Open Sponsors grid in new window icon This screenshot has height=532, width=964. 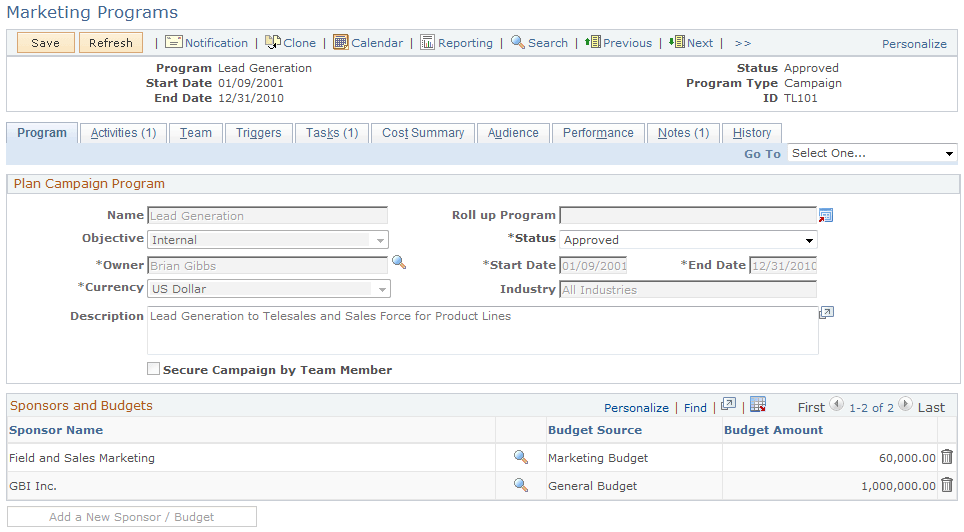point(728,404)
